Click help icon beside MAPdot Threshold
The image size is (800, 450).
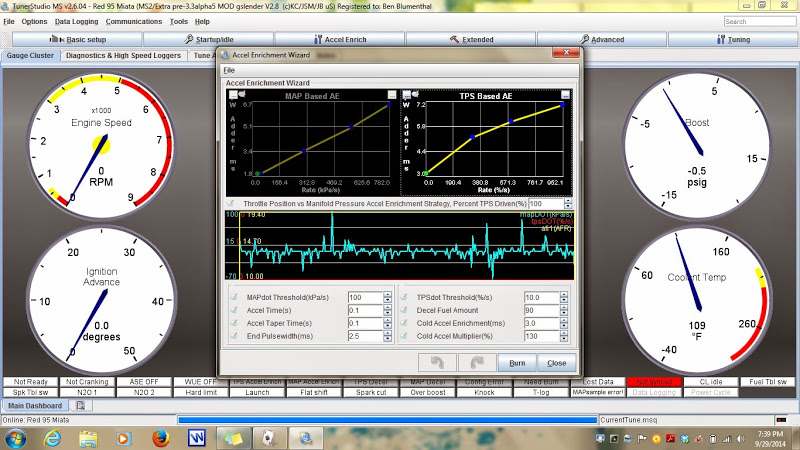236,297
